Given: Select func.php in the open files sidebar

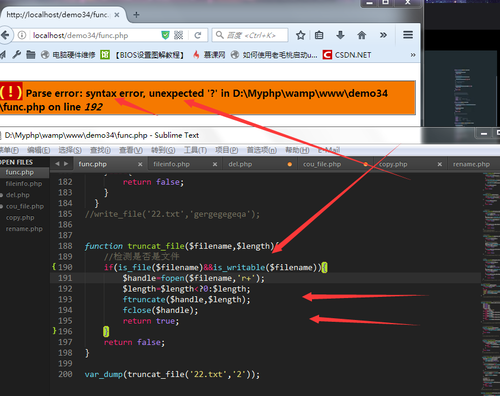Looking at the screenshot, I should coord(20,172).
